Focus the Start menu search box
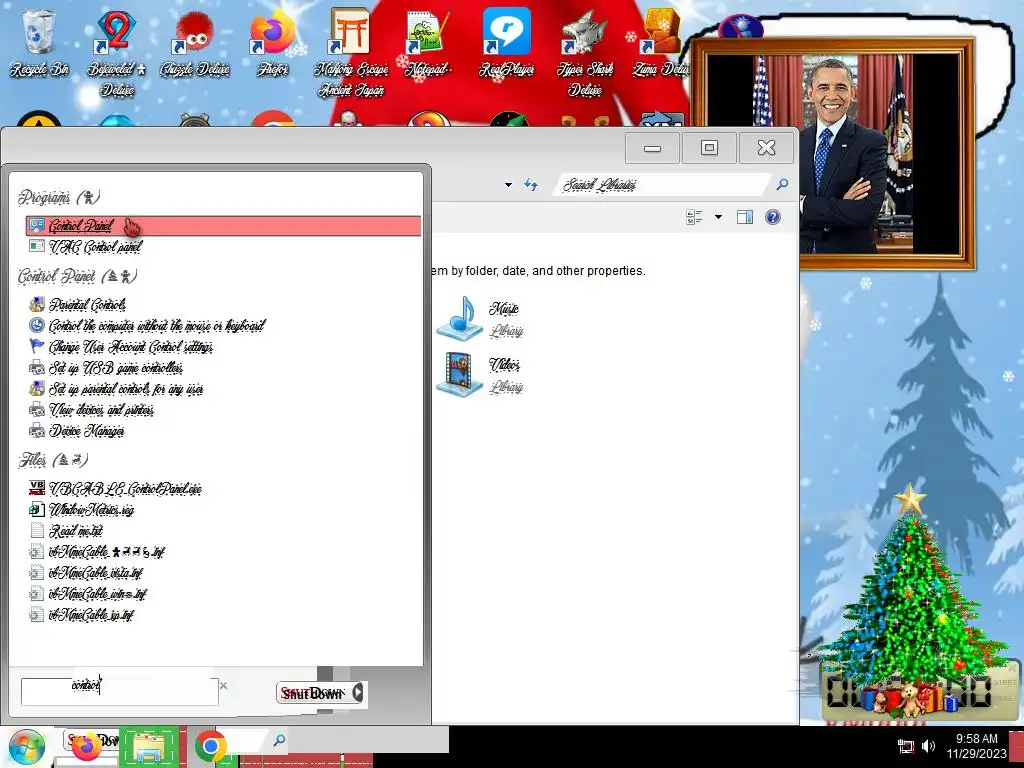 pos(120,692)
